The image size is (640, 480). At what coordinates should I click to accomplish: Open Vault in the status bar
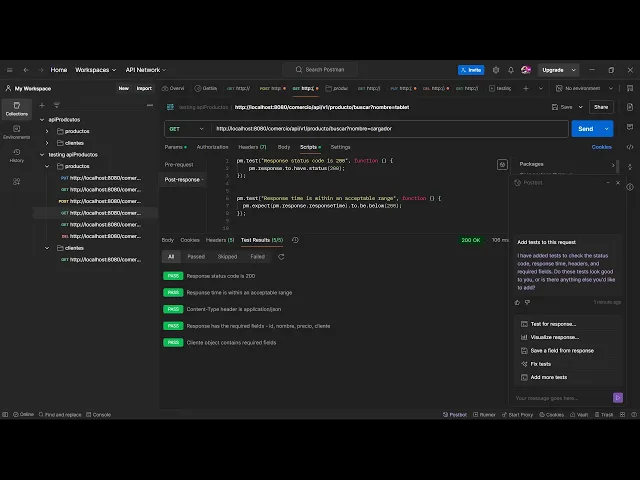pos(579,414)
